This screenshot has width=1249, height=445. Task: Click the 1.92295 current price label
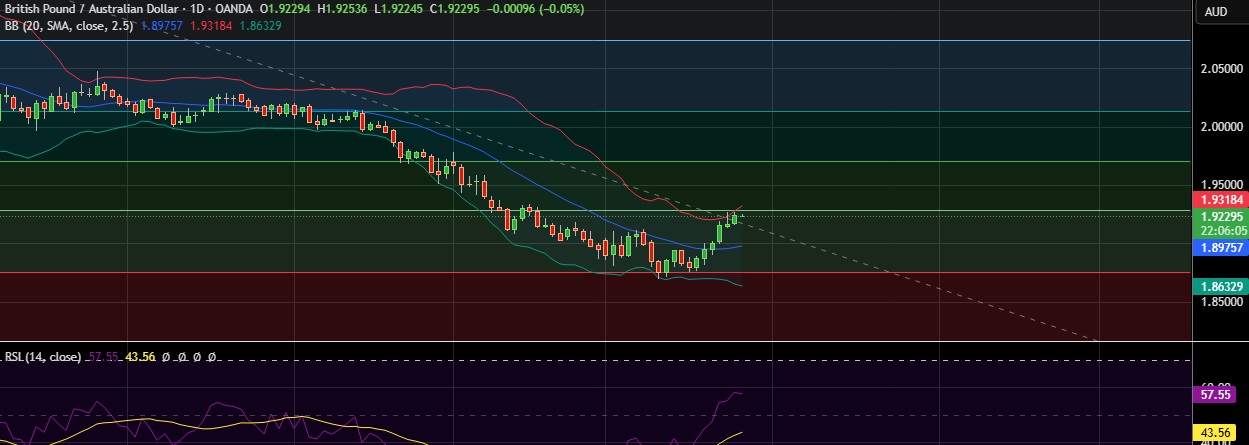pos(1221,215)
